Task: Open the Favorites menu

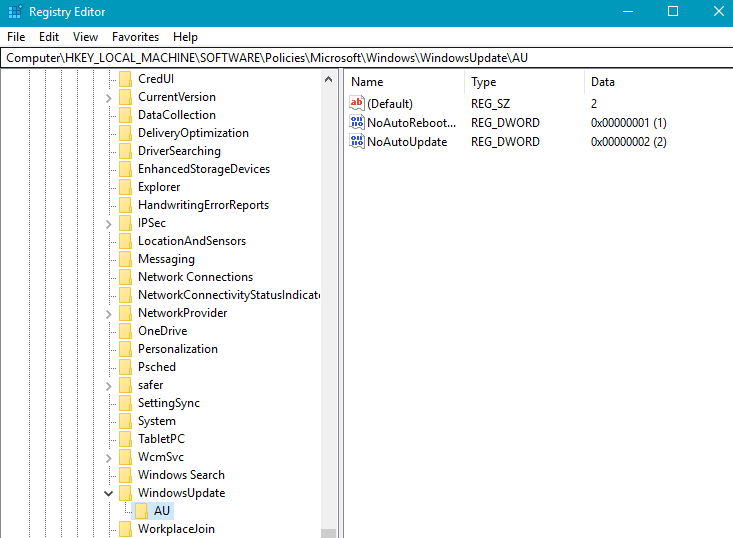Action: [135, 36]
